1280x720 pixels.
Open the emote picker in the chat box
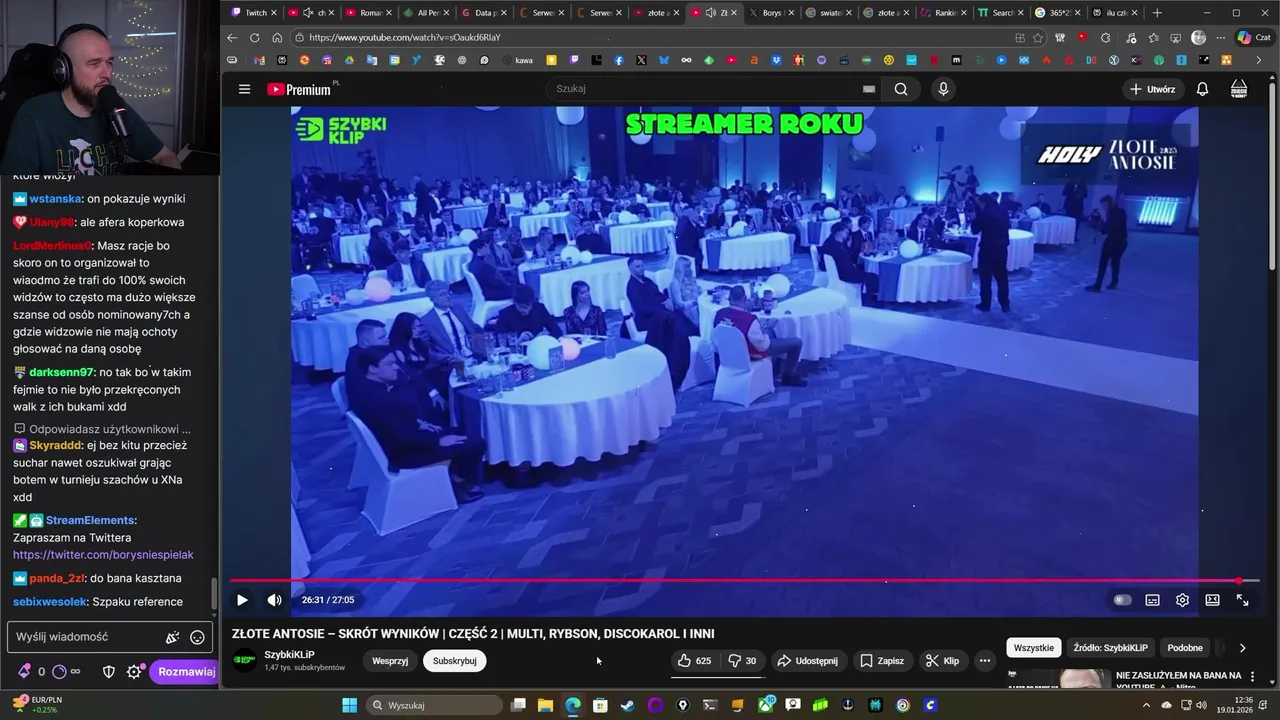pos(197,637)
